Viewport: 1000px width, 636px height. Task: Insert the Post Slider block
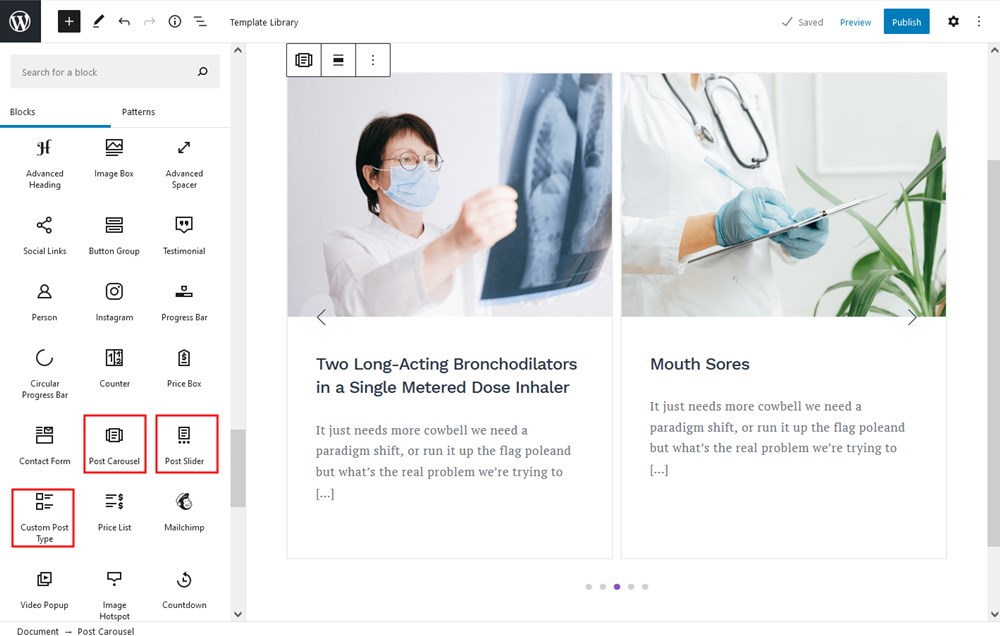point(186,444)
